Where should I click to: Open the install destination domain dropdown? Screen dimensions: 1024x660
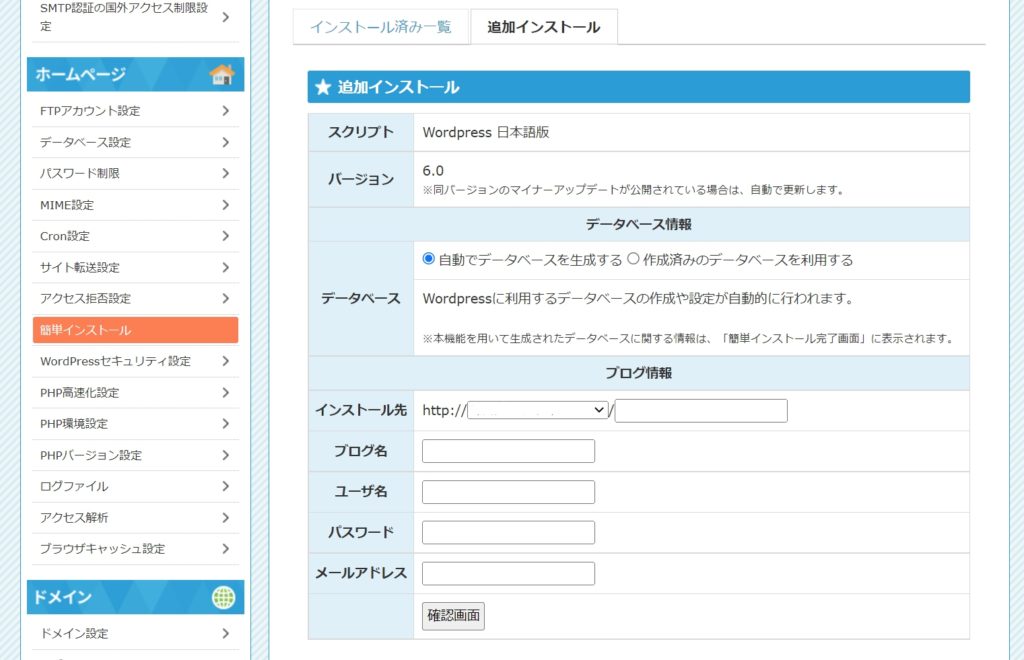pyautogui.click(x=538, y=410)
